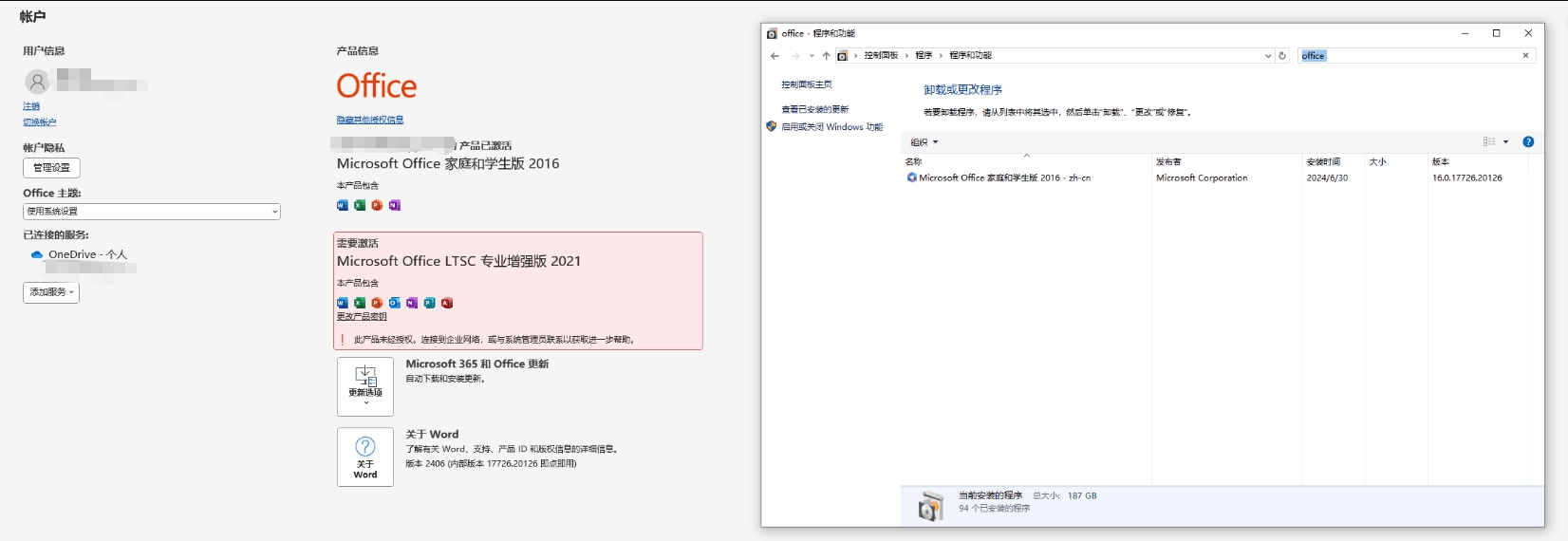
Task: Click the OneNote icon under Office 2016 products
Action: (395, 205)
